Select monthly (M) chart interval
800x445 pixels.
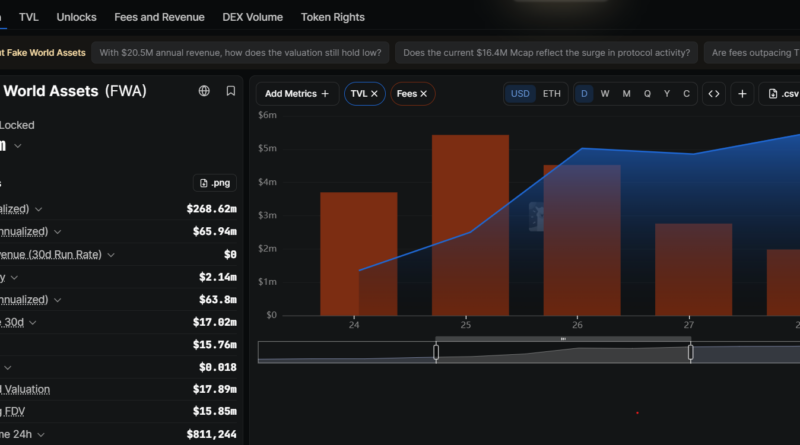point(627,94)
